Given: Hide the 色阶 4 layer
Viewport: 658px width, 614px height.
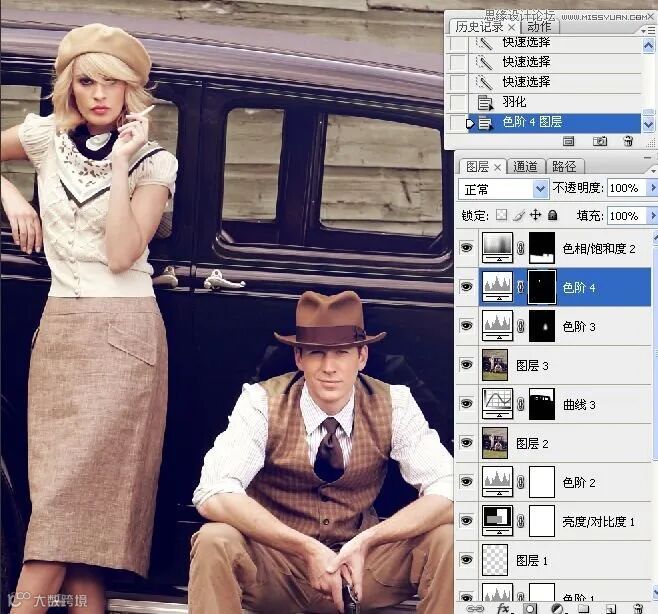Looking at the screenshot, I should tap(466, 287).
